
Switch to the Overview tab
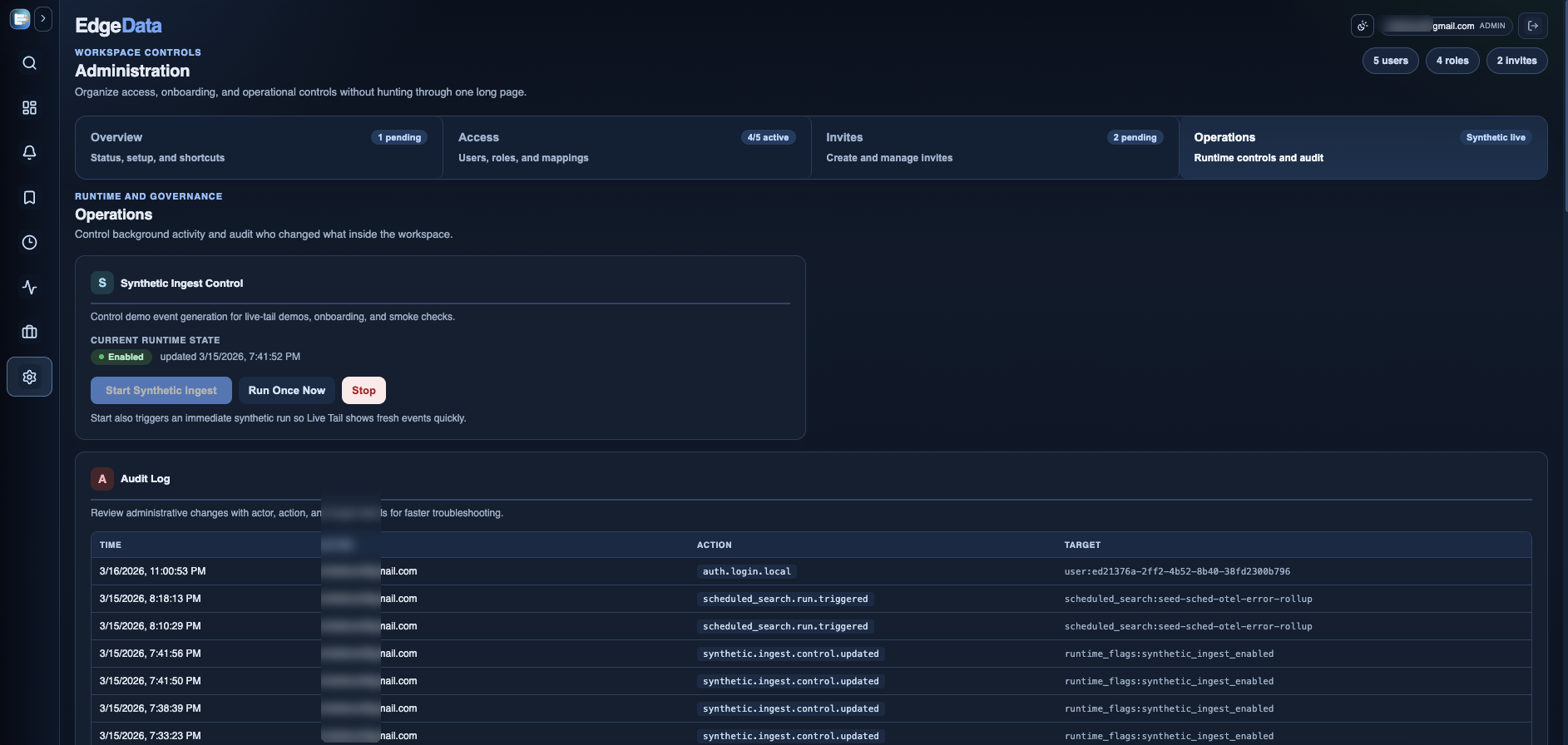tap(259, 147)
